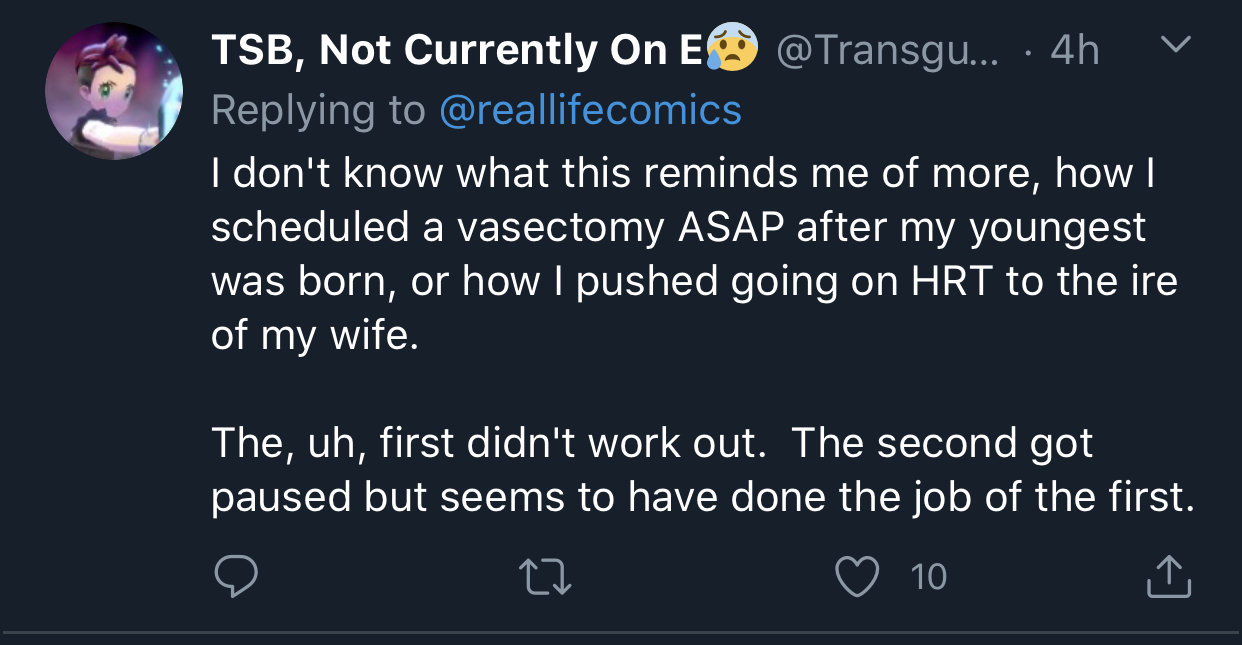Open TSB's profile picture avatar
Screen dimensions: 1242x645
[113, 91]
